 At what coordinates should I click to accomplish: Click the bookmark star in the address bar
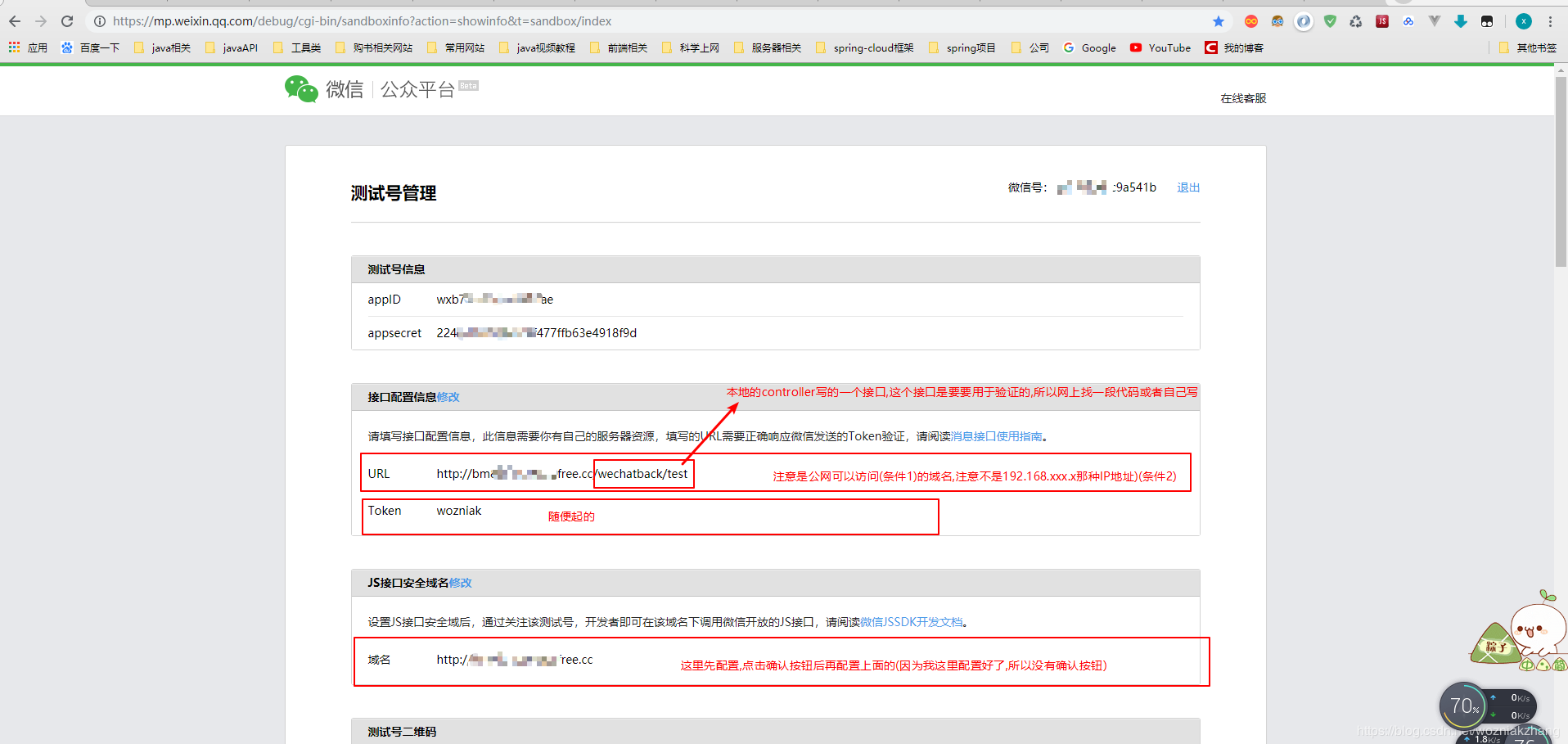[x=1219, y=21]
